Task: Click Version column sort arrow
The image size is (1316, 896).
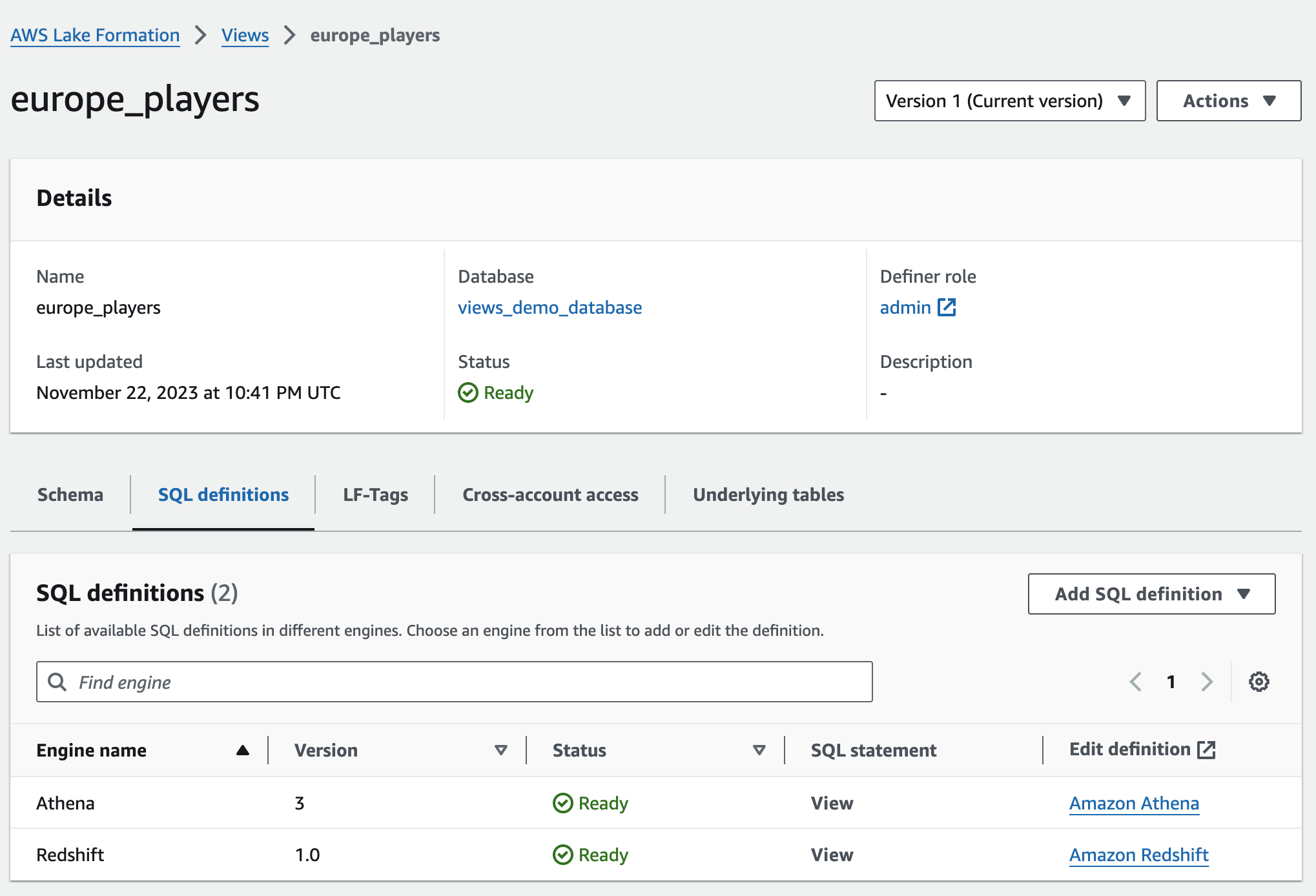Action: (500, 750)
